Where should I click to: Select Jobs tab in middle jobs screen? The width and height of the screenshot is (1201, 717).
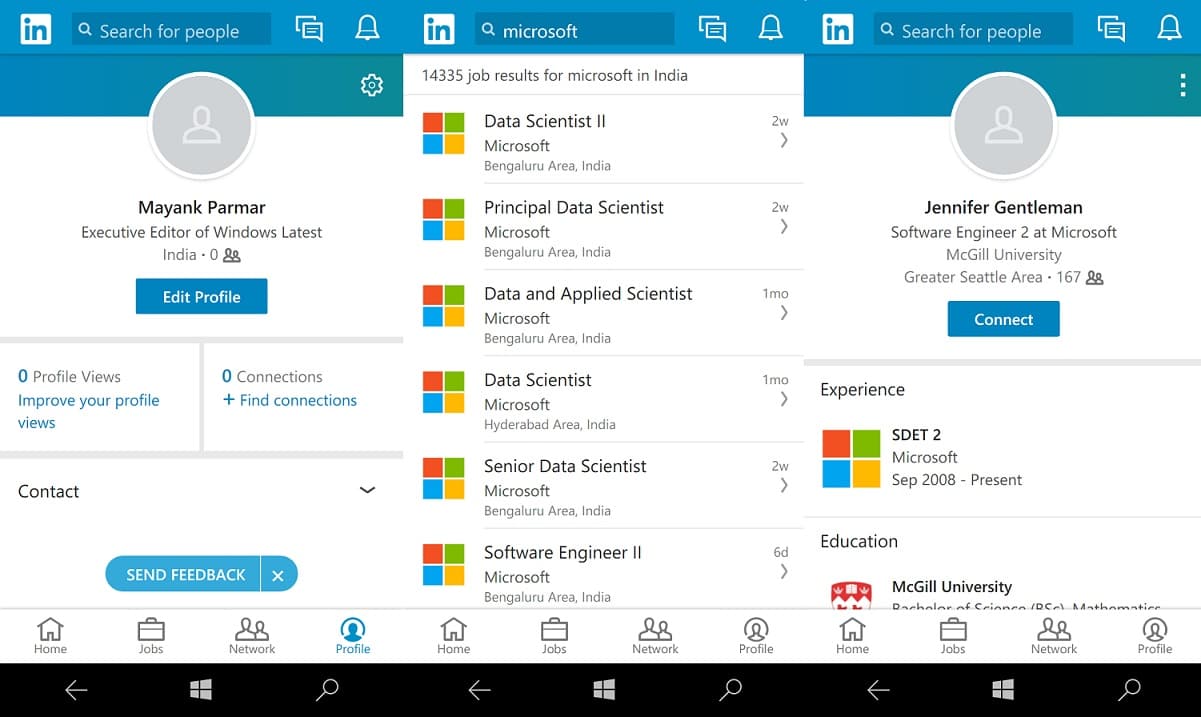click(554, 636)
